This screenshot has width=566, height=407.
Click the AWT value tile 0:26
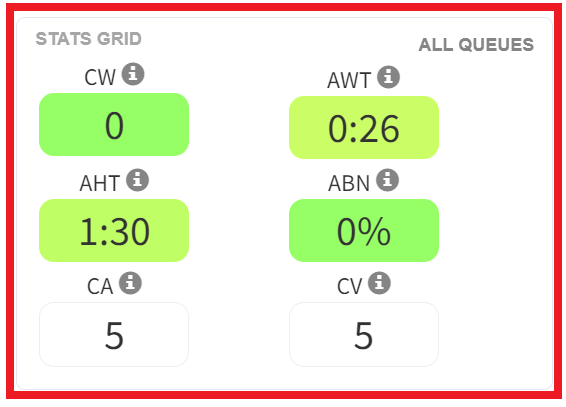click(x=364, y=127)
